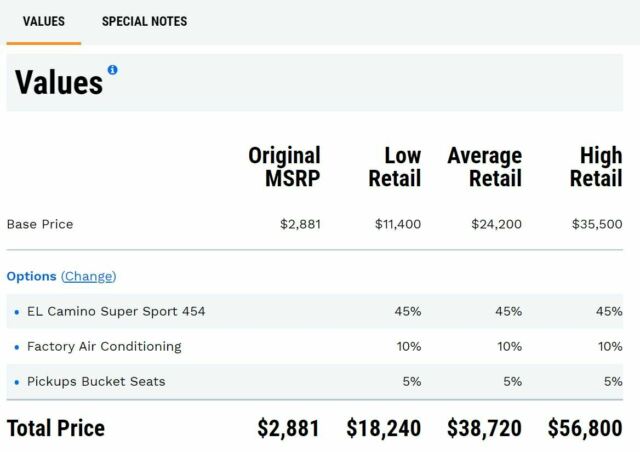
Task: Click the Average Retail column header
Action: pyautogui.click(x=484, y=167)
